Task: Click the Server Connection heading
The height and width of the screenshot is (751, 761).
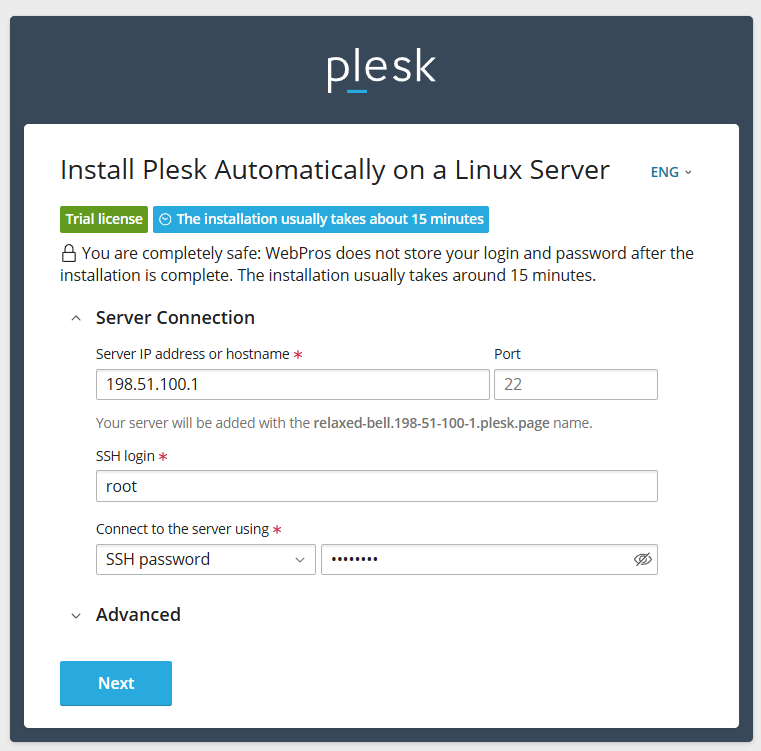Action: (175, 318)
